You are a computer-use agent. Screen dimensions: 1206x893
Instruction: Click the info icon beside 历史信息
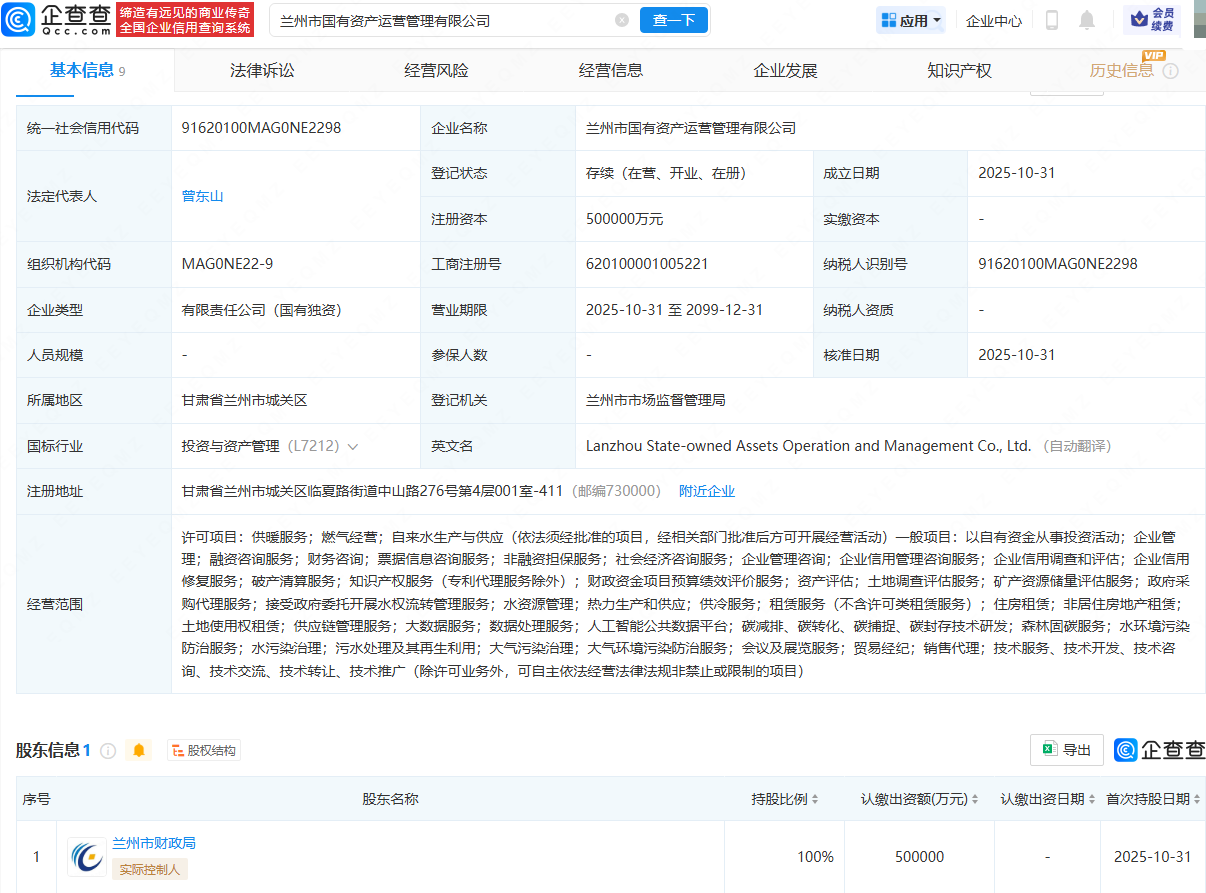1170,71
